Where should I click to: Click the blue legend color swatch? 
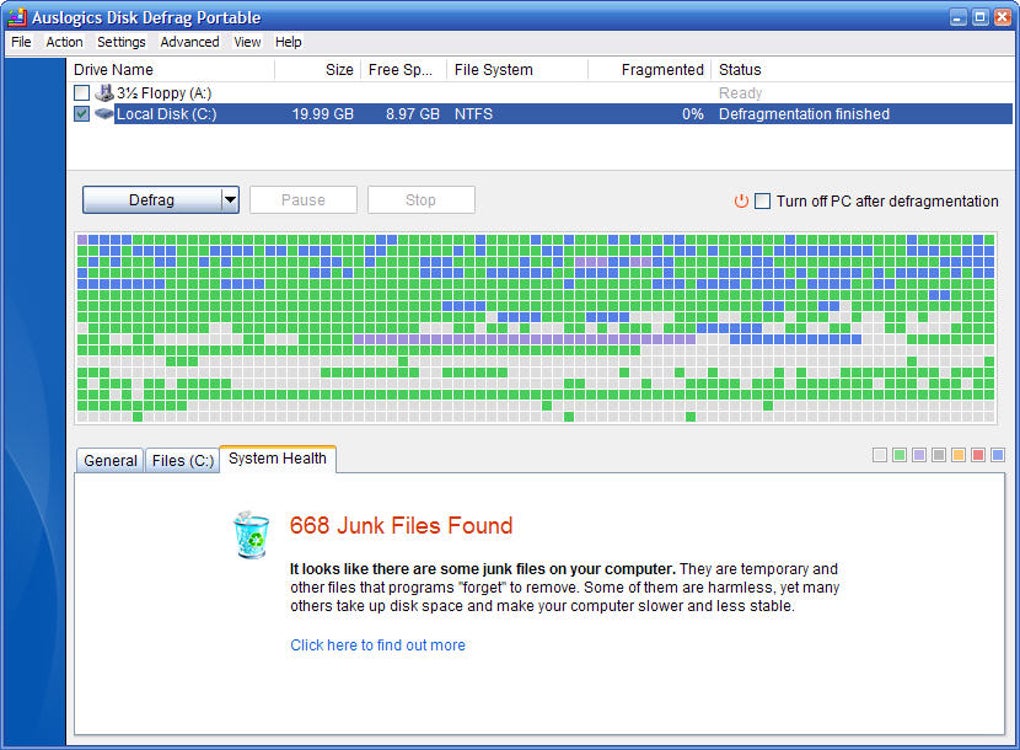tap(997, 455)
